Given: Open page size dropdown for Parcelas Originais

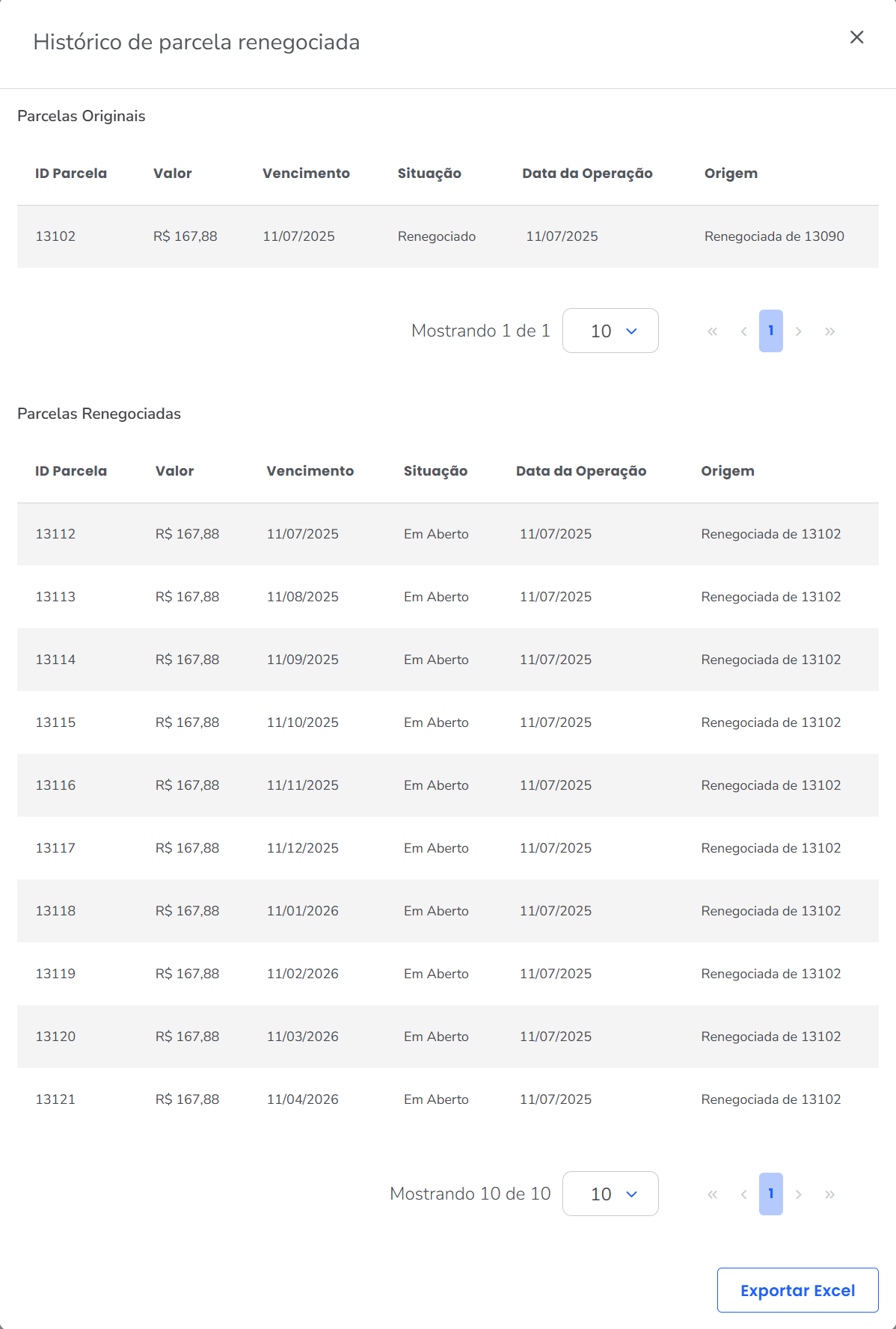Looking at the screenshot, I should click(610, 331).
